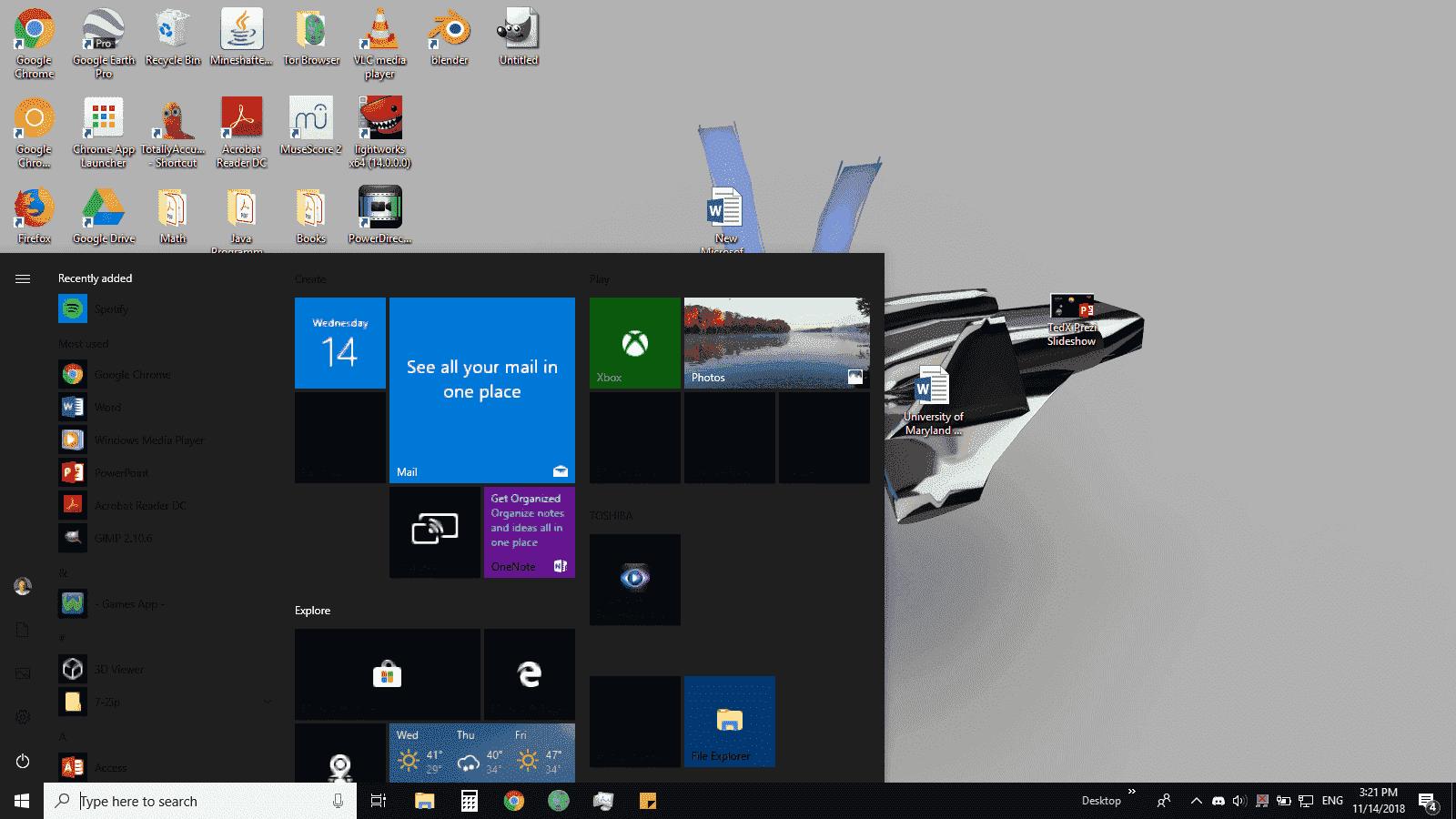Select the Chrome App Launcher desktop icon

tap(104, 133)
